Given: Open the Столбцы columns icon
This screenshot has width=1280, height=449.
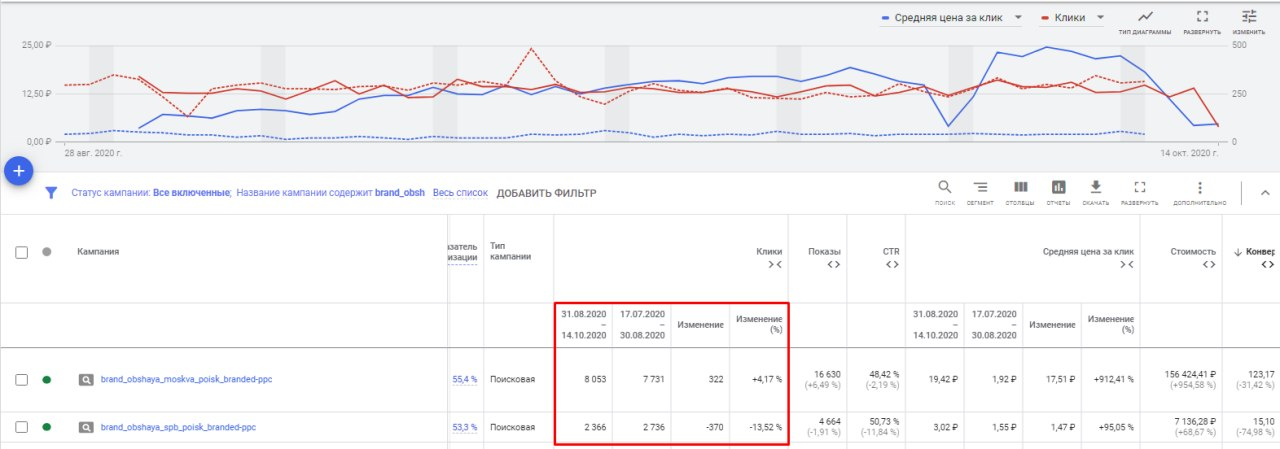Looking at the screenshot, I should coord(1020,187).
